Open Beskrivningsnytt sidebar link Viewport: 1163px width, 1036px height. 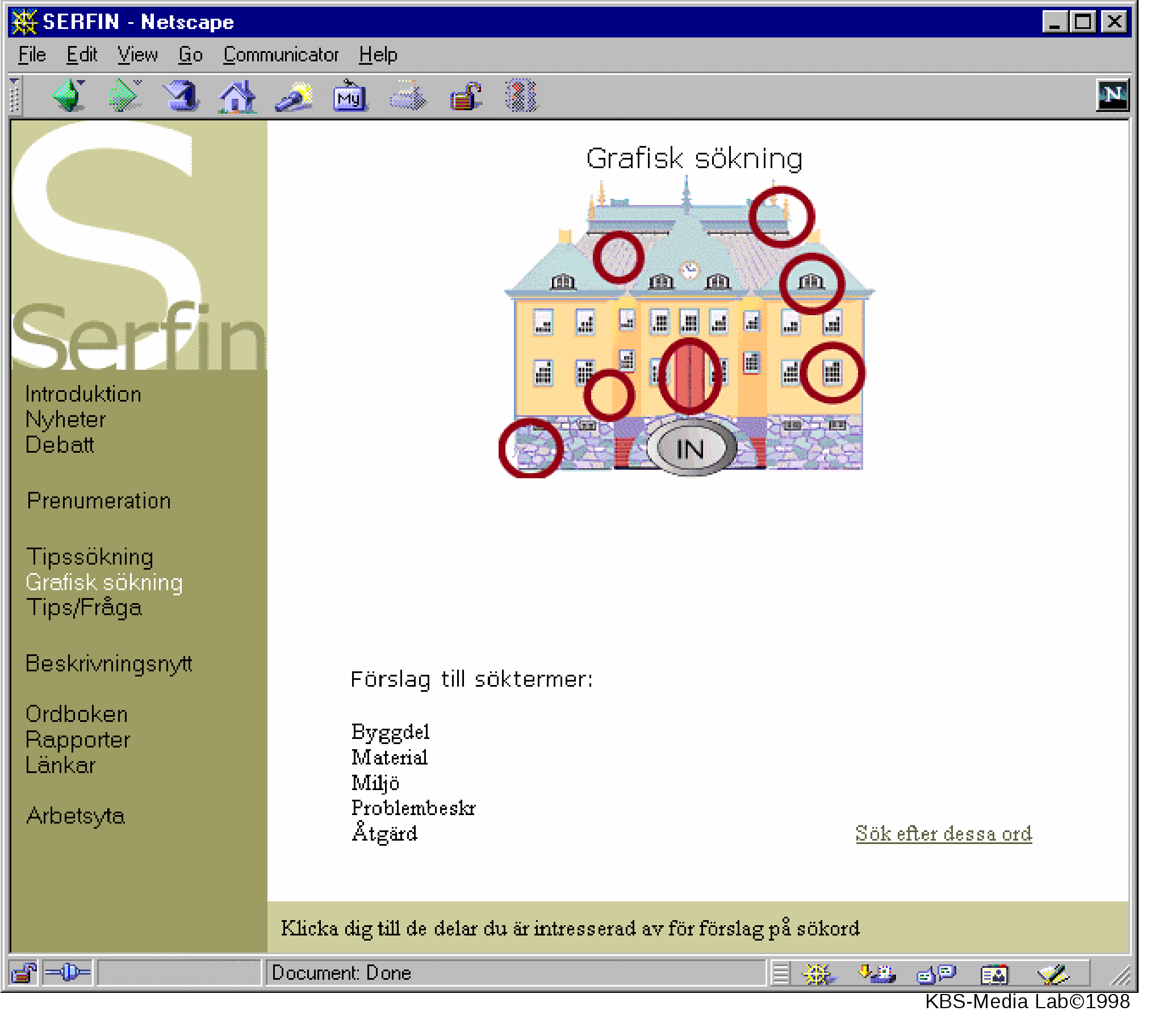pyautogui.click(x=109, y=665)
